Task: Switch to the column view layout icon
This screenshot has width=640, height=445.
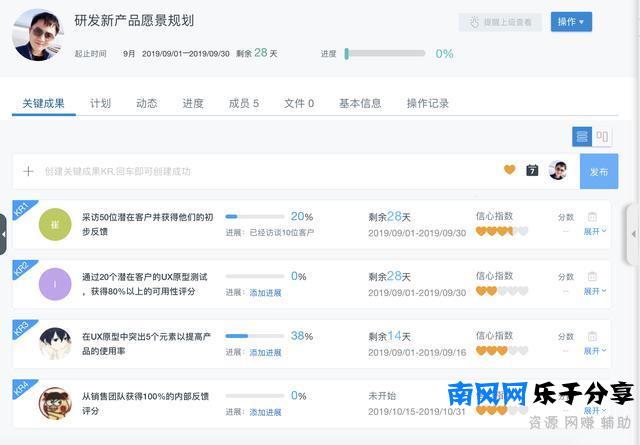Action: [x=602, y=136]
